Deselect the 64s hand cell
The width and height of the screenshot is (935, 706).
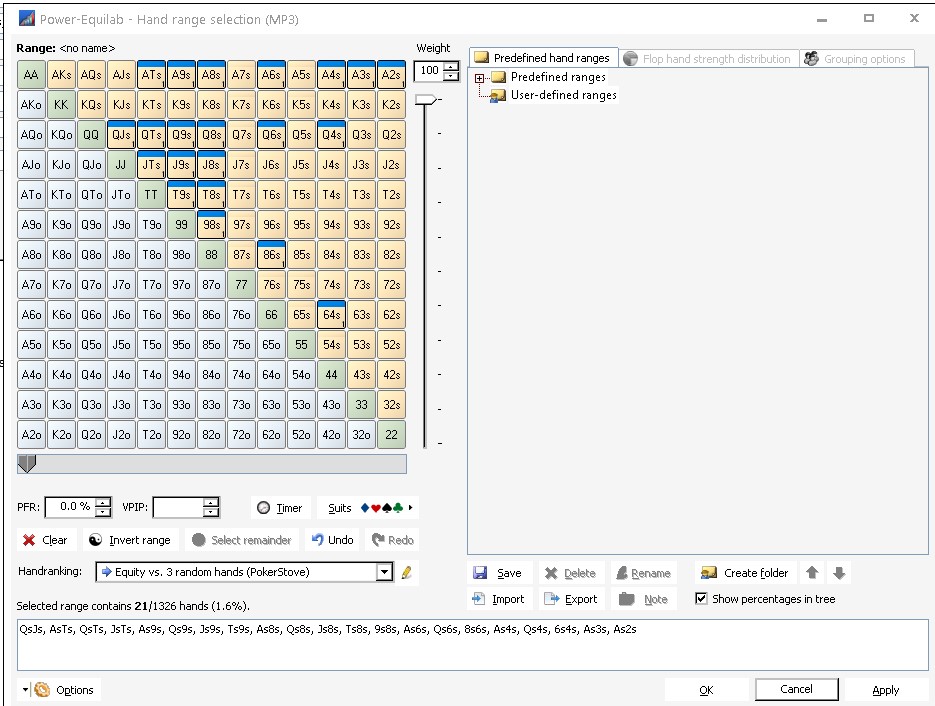pos(332,314)
